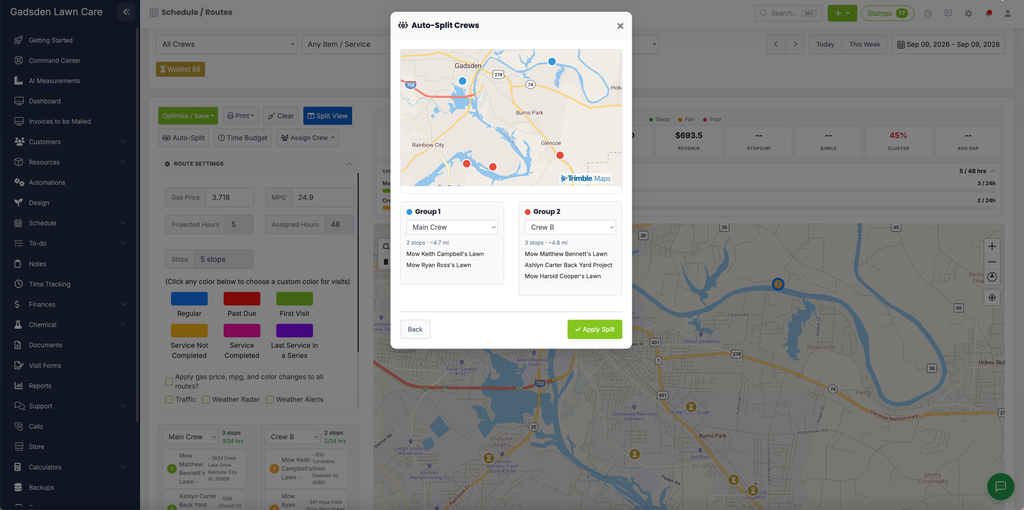Open the settings gear in top bar
This screenshot has height=510, width=1024.
point(968,13)
